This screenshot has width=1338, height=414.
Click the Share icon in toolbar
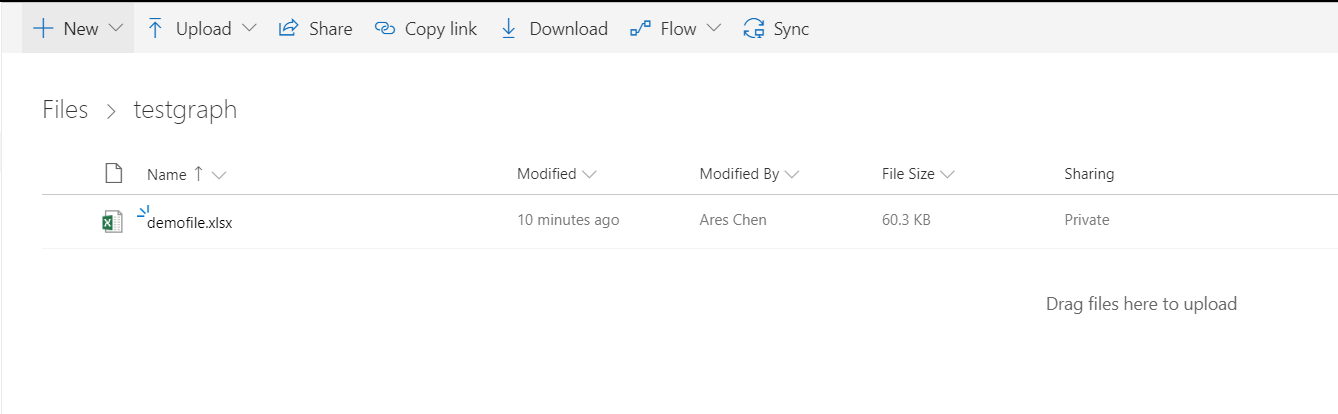tap(289, 29)
